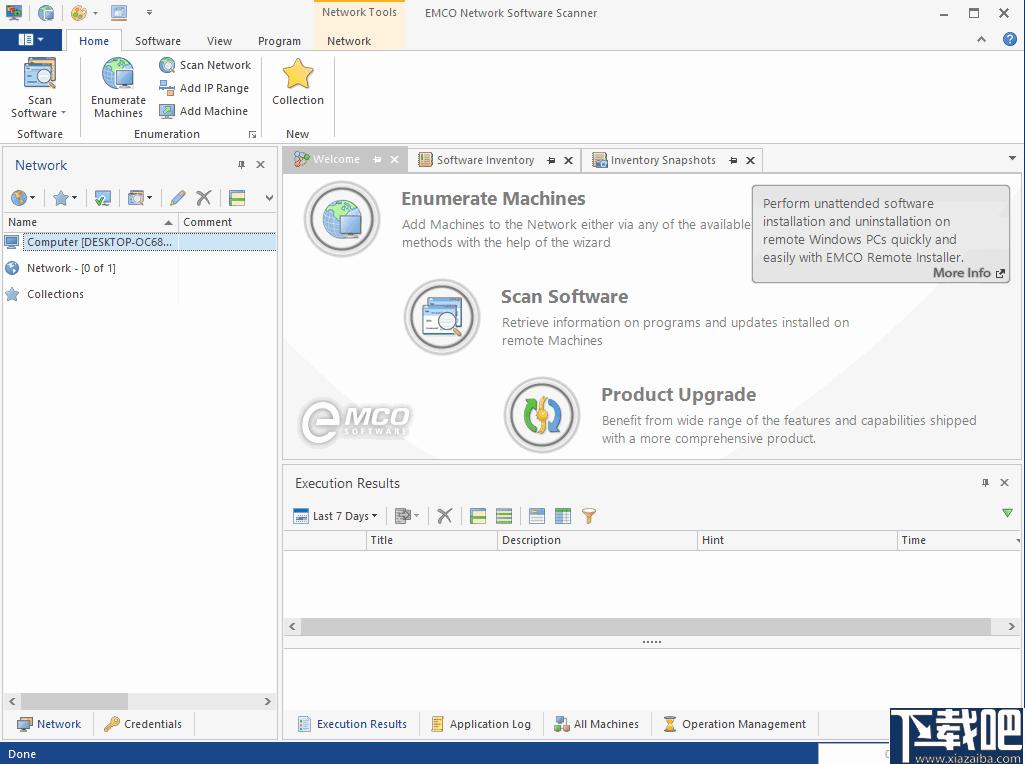Click the large Scan Software welcome icon
The image size is (1025, 764).
click(x=442, y=317)
